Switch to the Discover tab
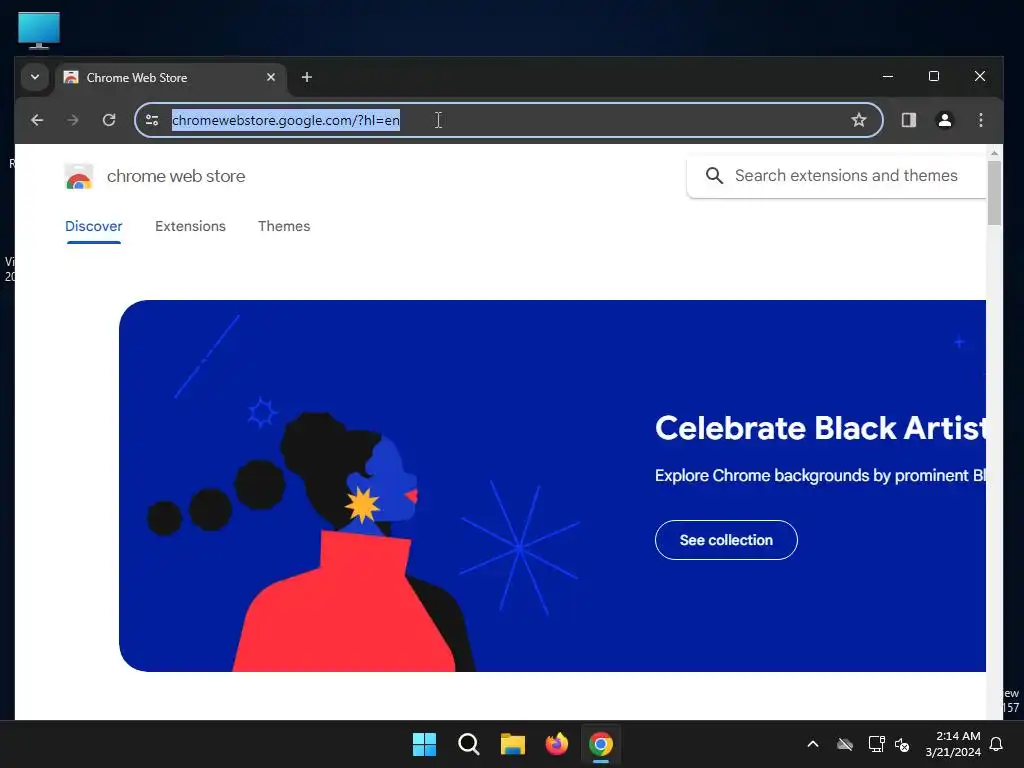The height and width of the screenshot is (768, 1024). (x=93, y=226)
